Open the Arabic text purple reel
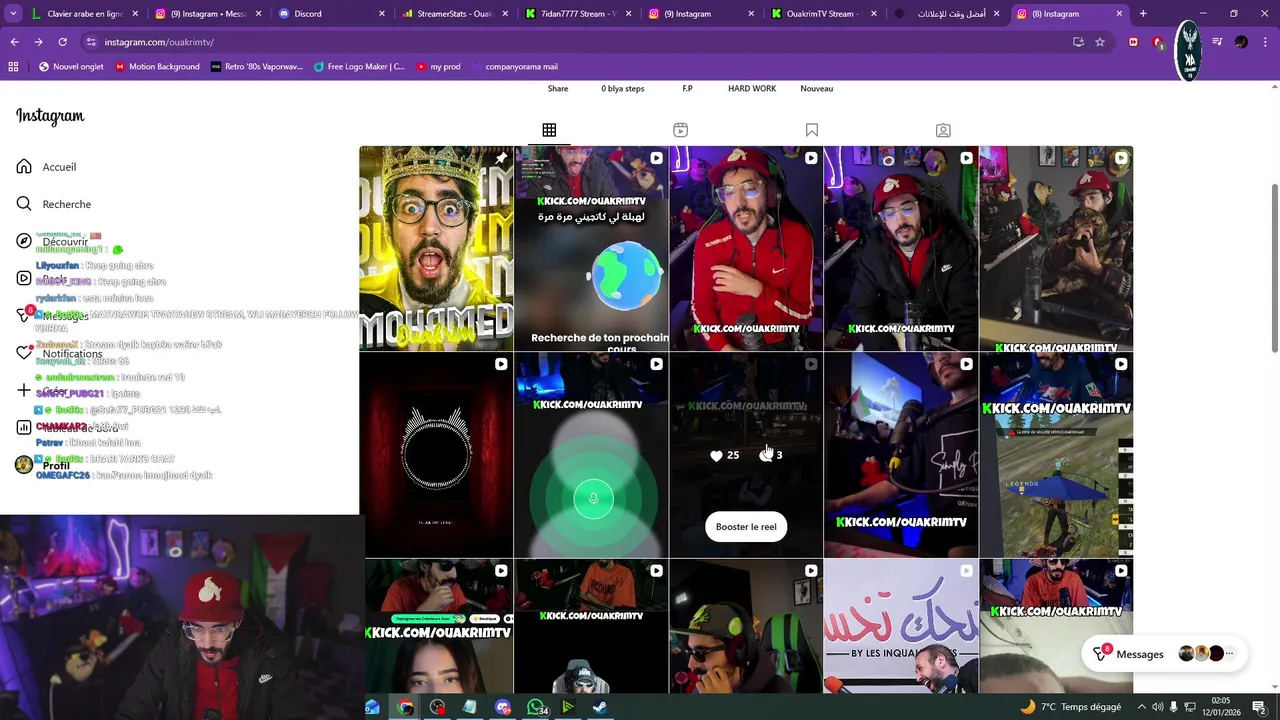Image resolution: width=1280 pixels, height=720 pixels. 901,626
